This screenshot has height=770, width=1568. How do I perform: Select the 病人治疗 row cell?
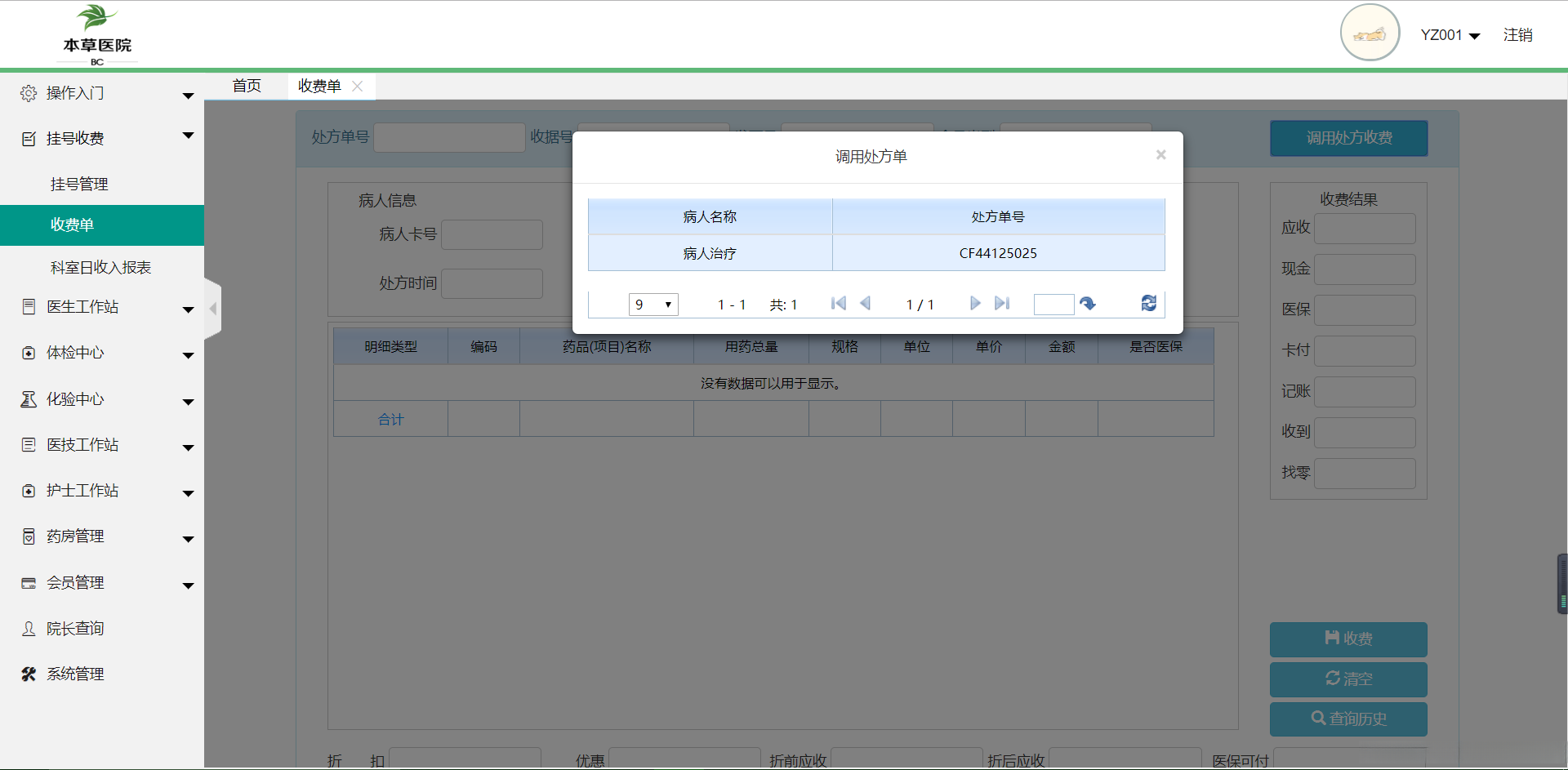click(x=710, y=254)
